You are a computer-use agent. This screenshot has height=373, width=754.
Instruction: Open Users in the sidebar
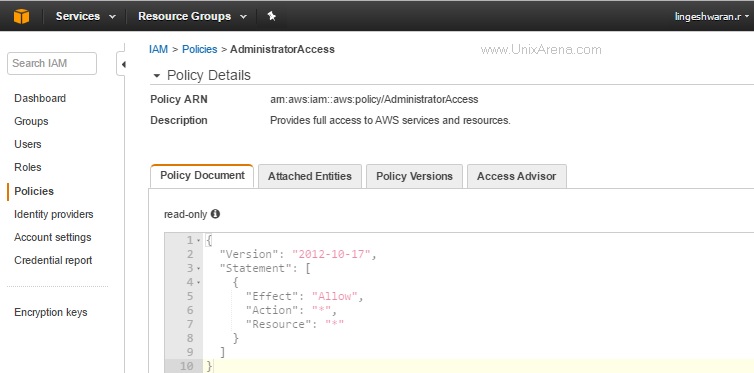coord(28,144)
